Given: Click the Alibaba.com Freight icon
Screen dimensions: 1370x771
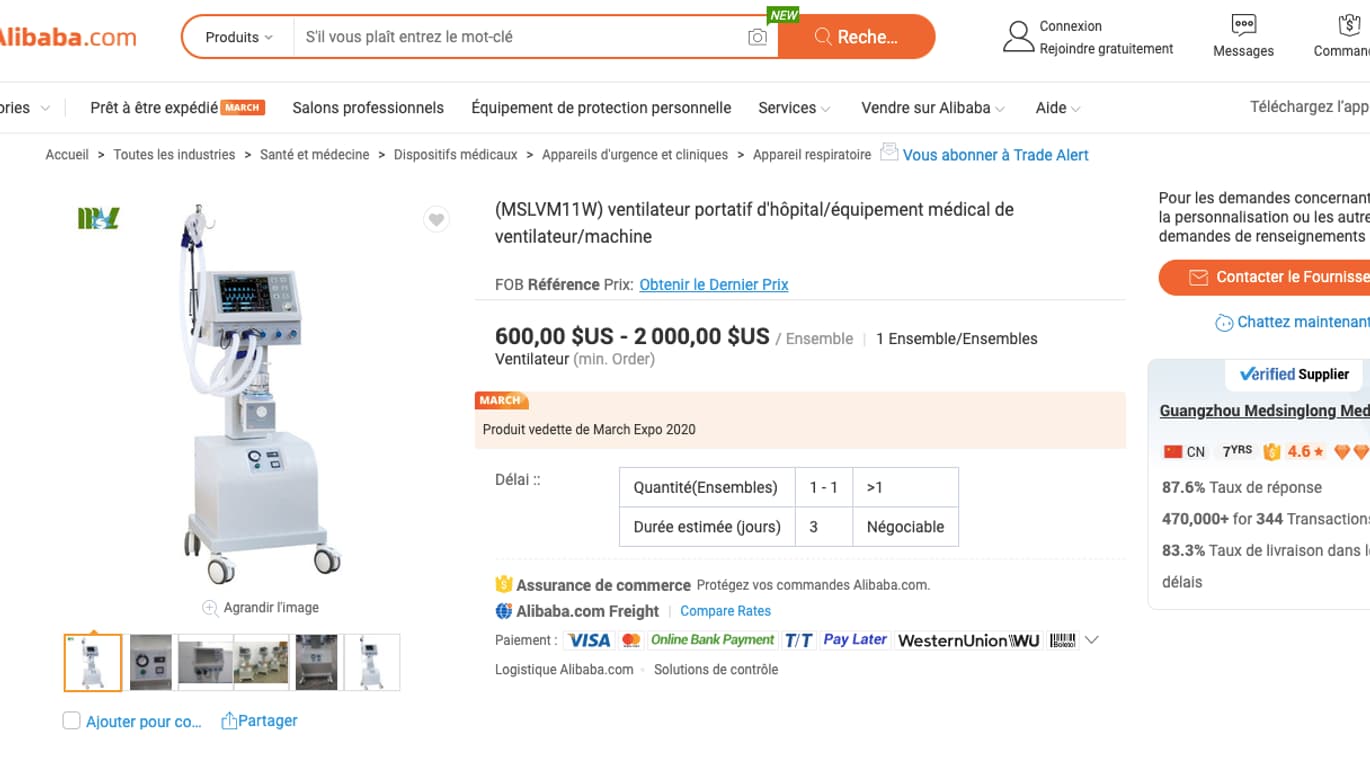Looking at the screenshot, I should tap(503, 611).
